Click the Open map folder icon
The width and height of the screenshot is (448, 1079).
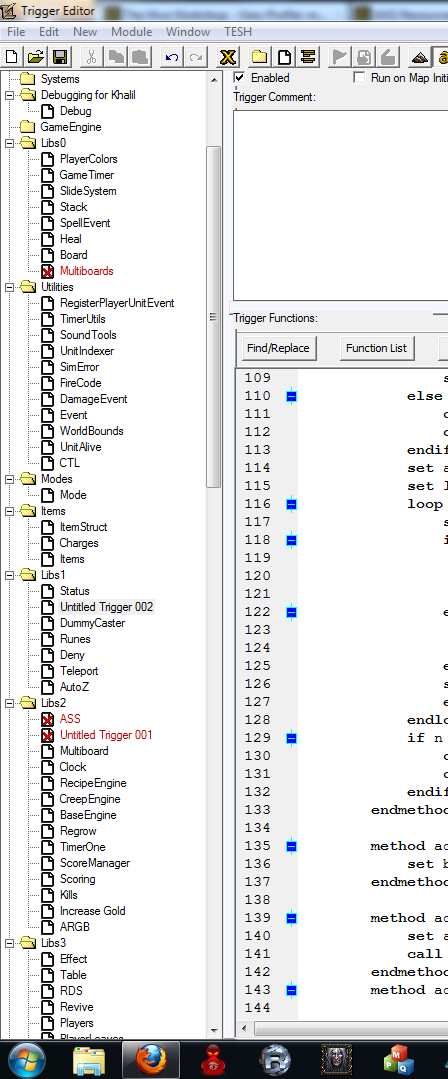tap(36, 56)
